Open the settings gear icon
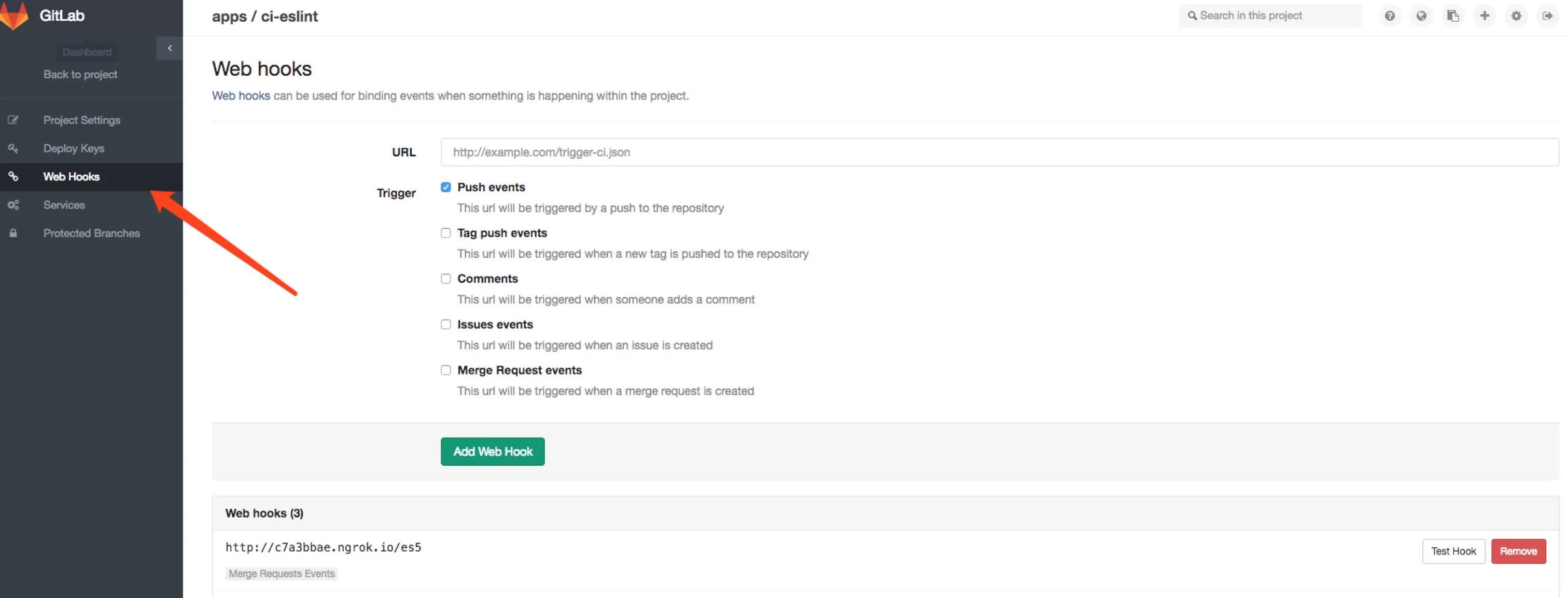This screenshot has width=1568, height=598. point(1516,16)
